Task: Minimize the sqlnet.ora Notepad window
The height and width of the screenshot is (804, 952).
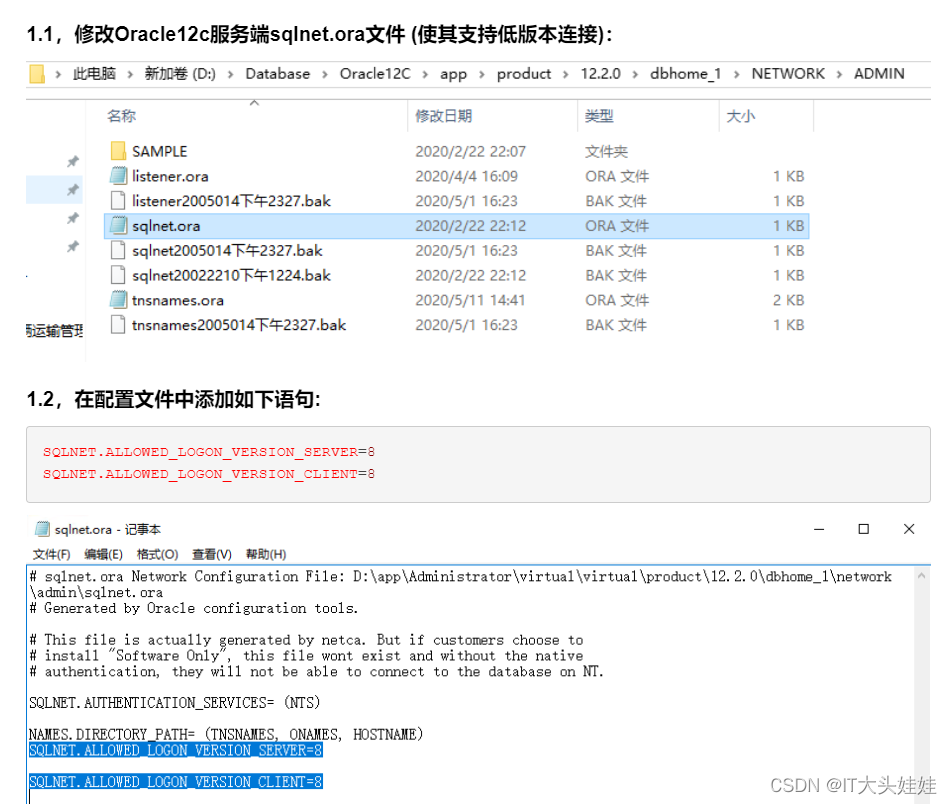Action: tap(819, 530)
